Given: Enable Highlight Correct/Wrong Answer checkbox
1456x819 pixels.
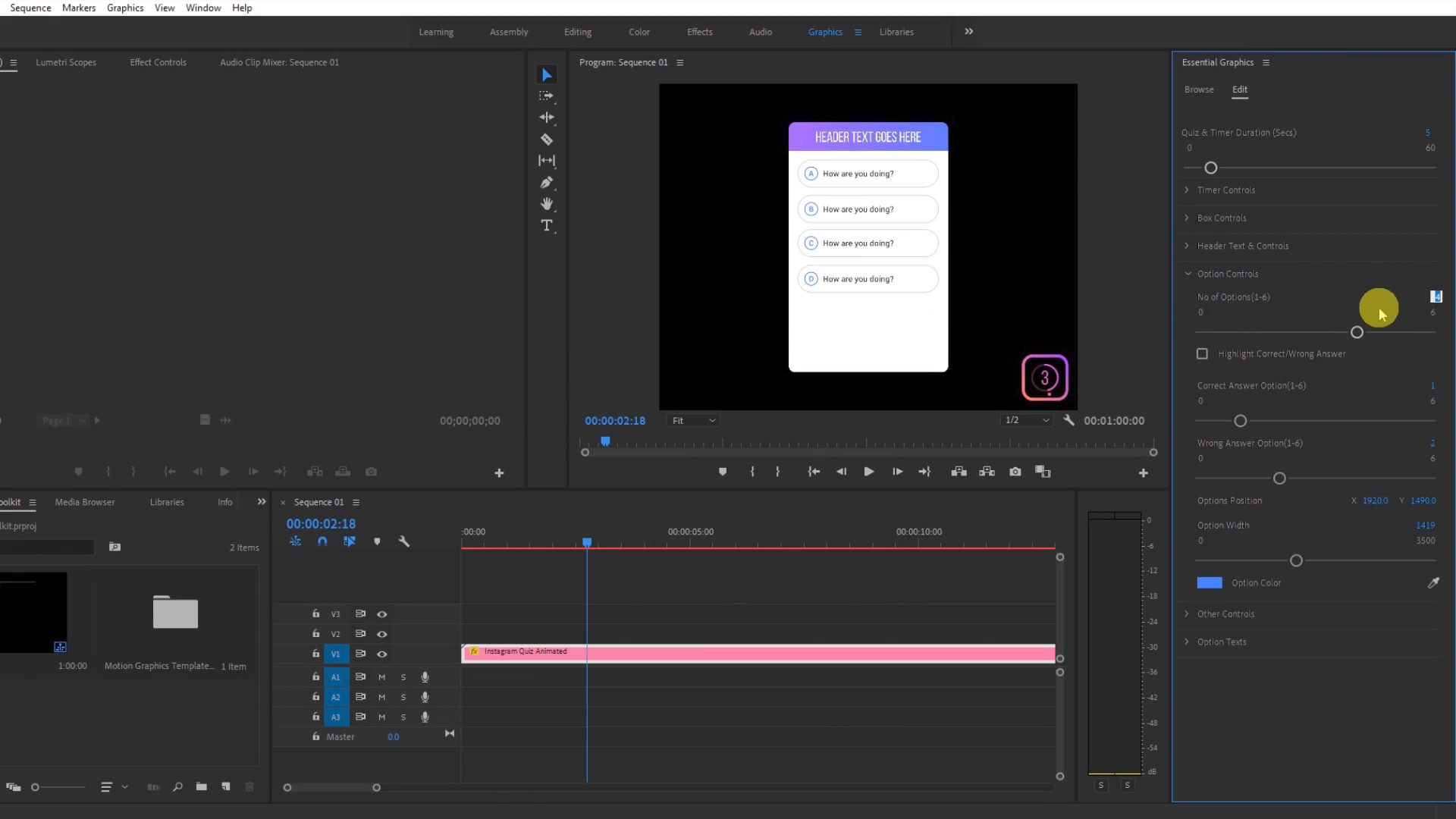Looking at the screenshot, I should point(1202,353).
